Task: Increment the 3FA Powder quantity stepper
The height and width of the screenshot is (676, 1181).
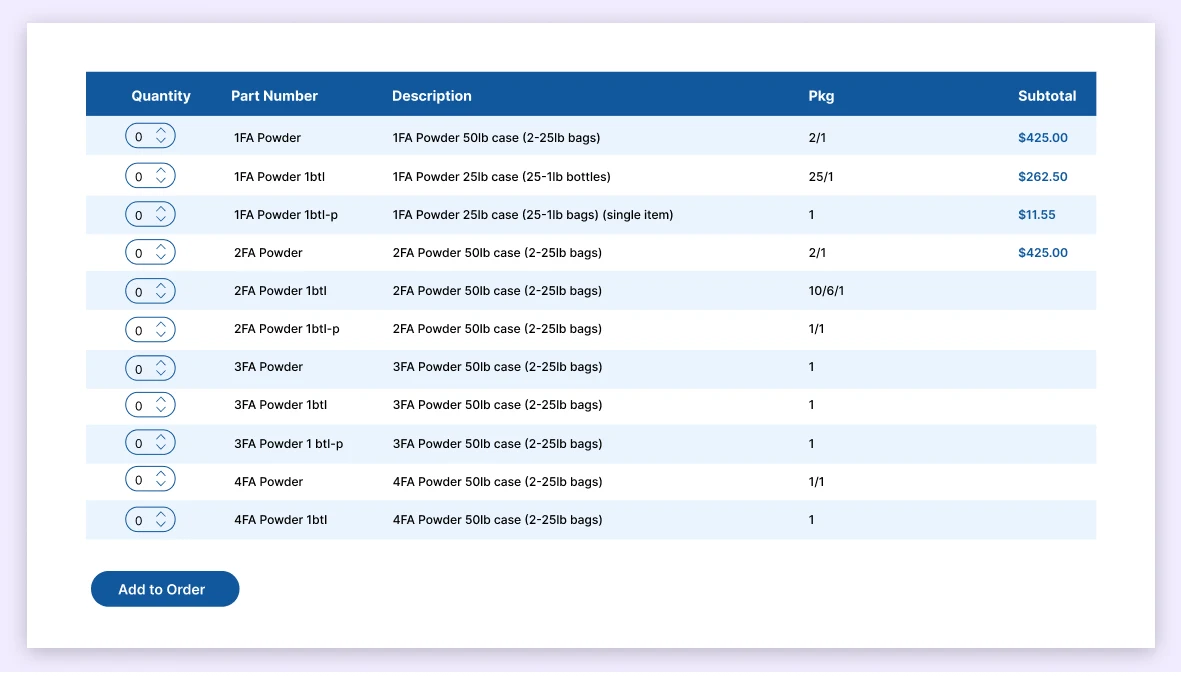Action: (161, 362)
